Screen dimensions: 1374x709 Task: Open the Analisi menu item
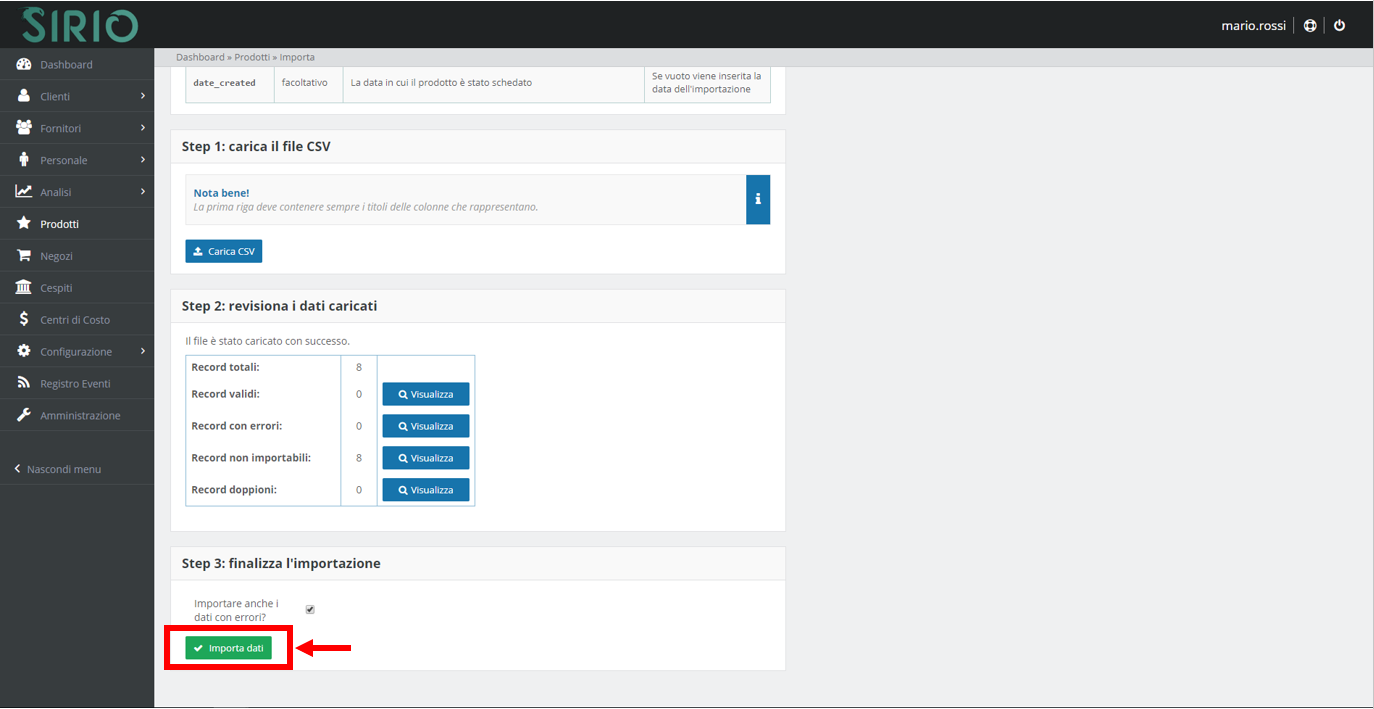click(x=56, y=192)
